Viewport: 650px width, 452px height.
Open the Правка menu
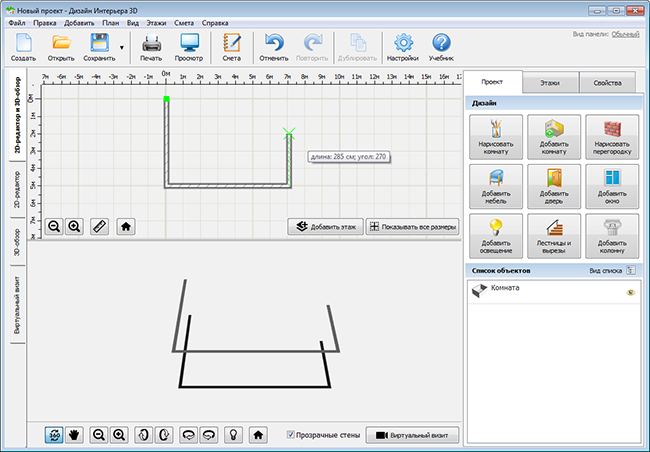click(x=45, y=23)
